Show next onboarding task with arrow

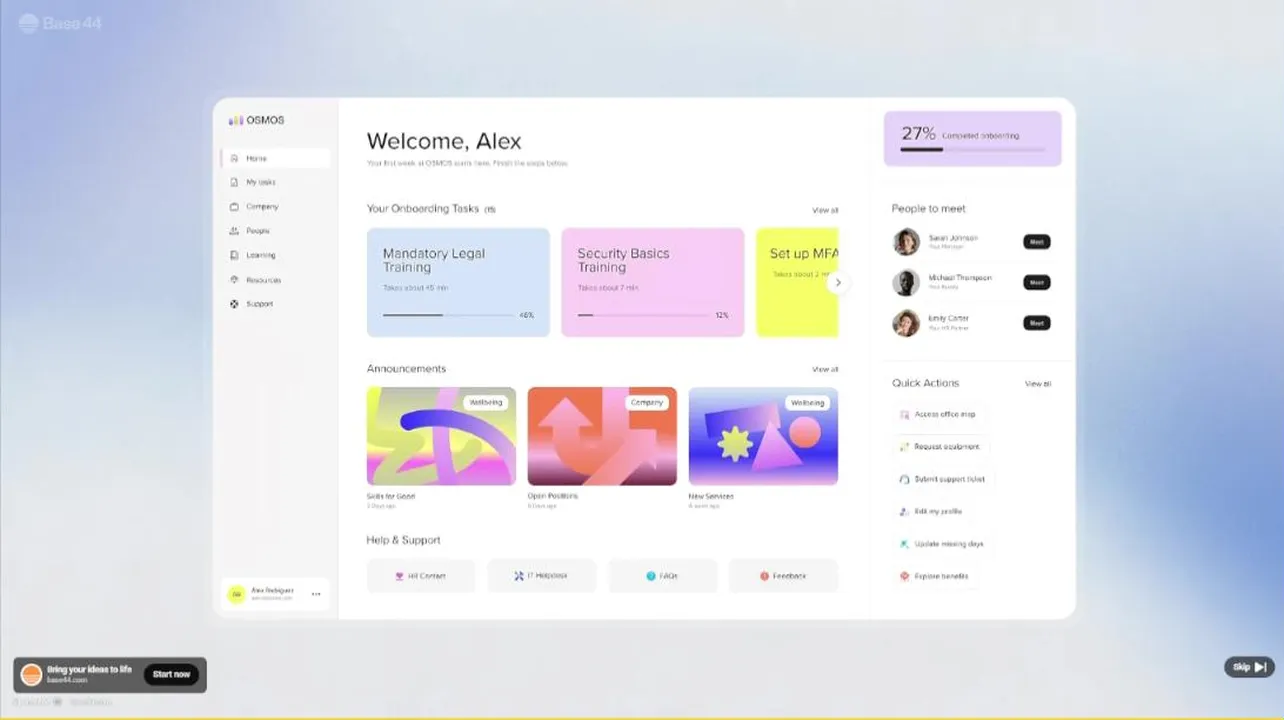point(838,283)
